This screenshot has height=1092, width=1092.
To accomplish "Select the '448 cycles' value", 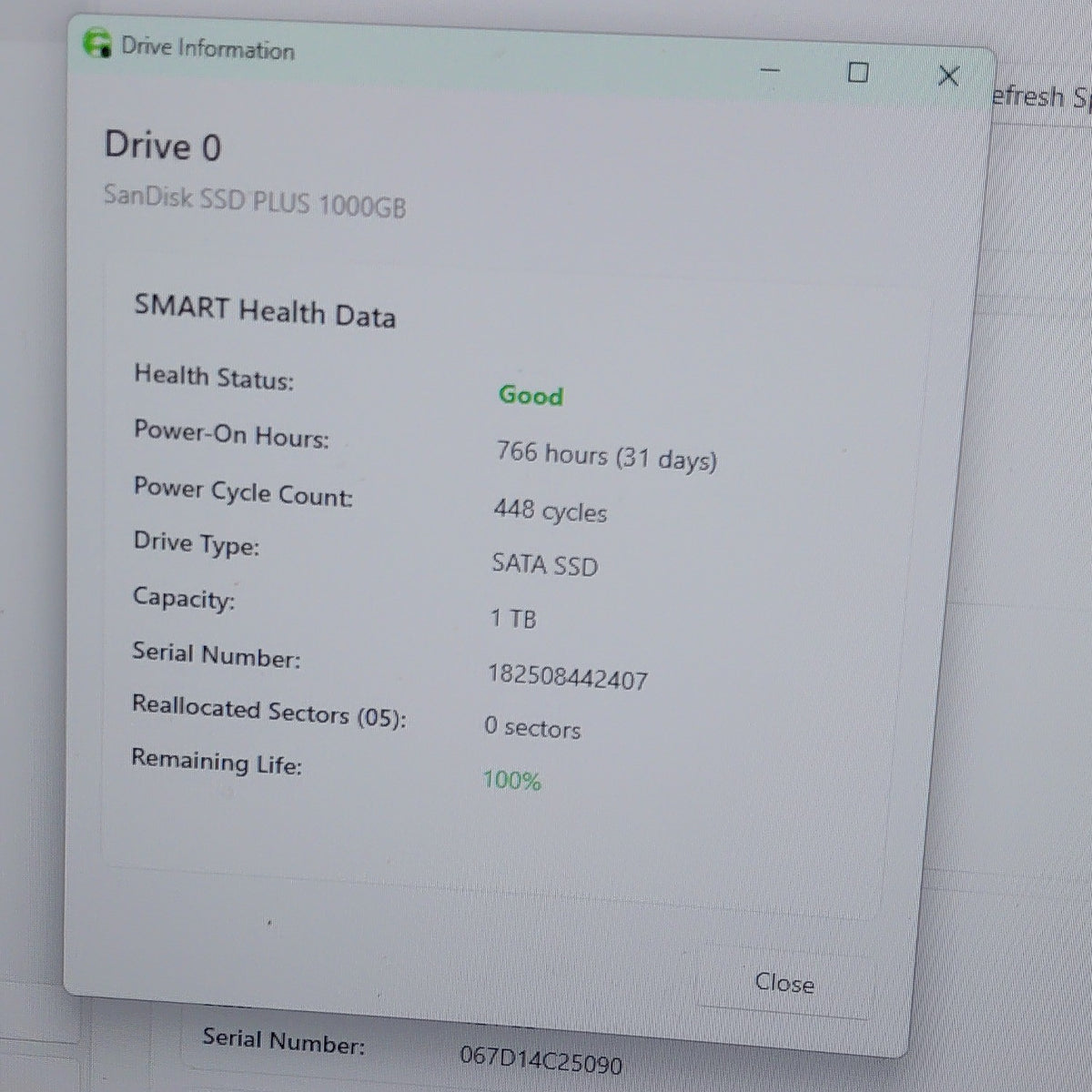I will pyautogui.click(x=550, y=511).
